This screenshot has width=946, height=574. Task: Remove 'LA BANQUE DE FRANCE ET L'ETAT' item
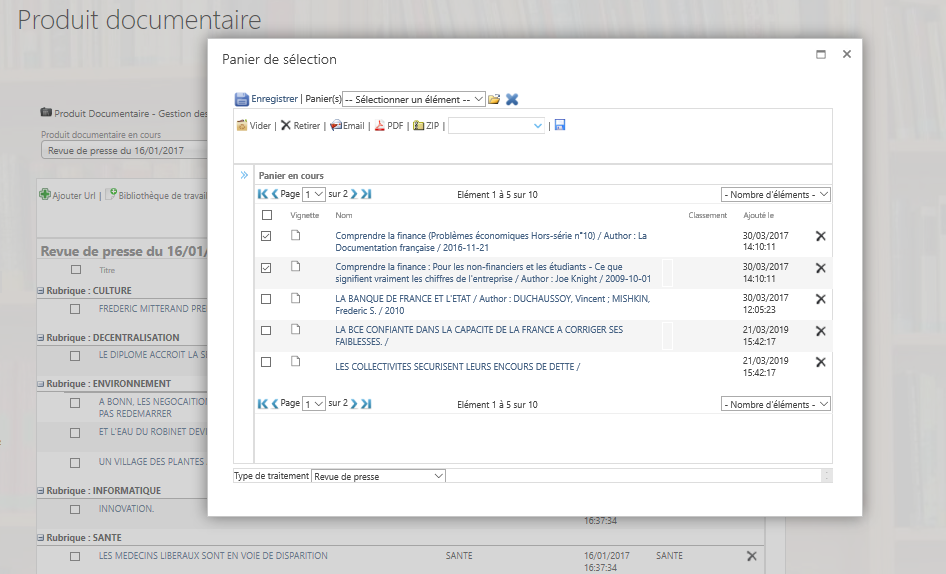click(x=821, y=299)
